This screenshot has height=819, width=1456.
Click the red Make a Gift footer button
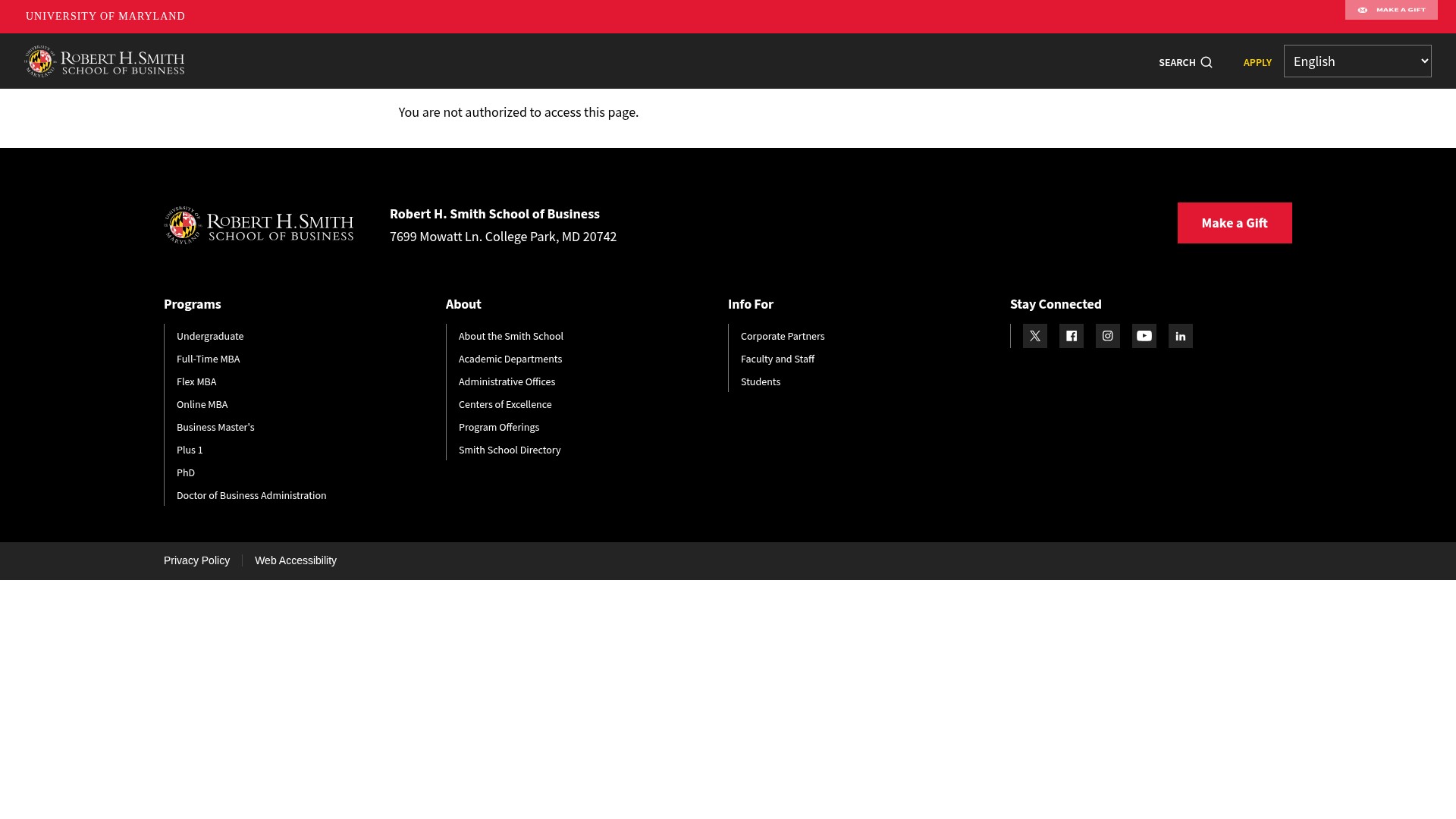[1234, 223]
